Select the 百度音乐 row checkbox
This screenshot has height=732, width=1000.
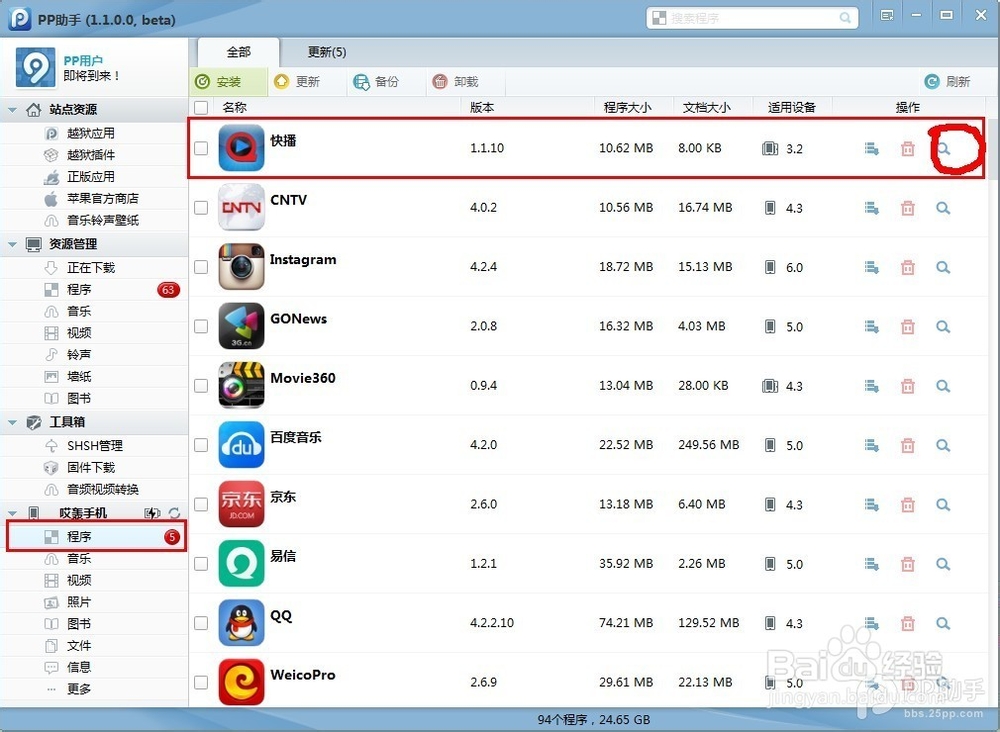[201, 445]
